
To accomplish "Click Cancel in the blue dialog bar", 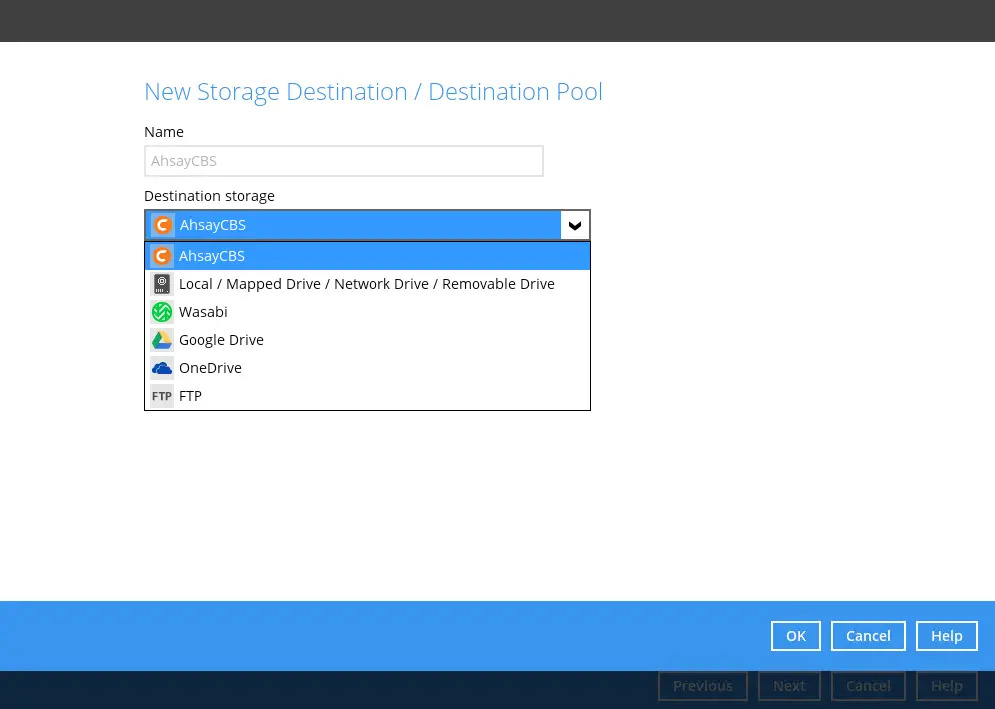I will click(867, 636).
